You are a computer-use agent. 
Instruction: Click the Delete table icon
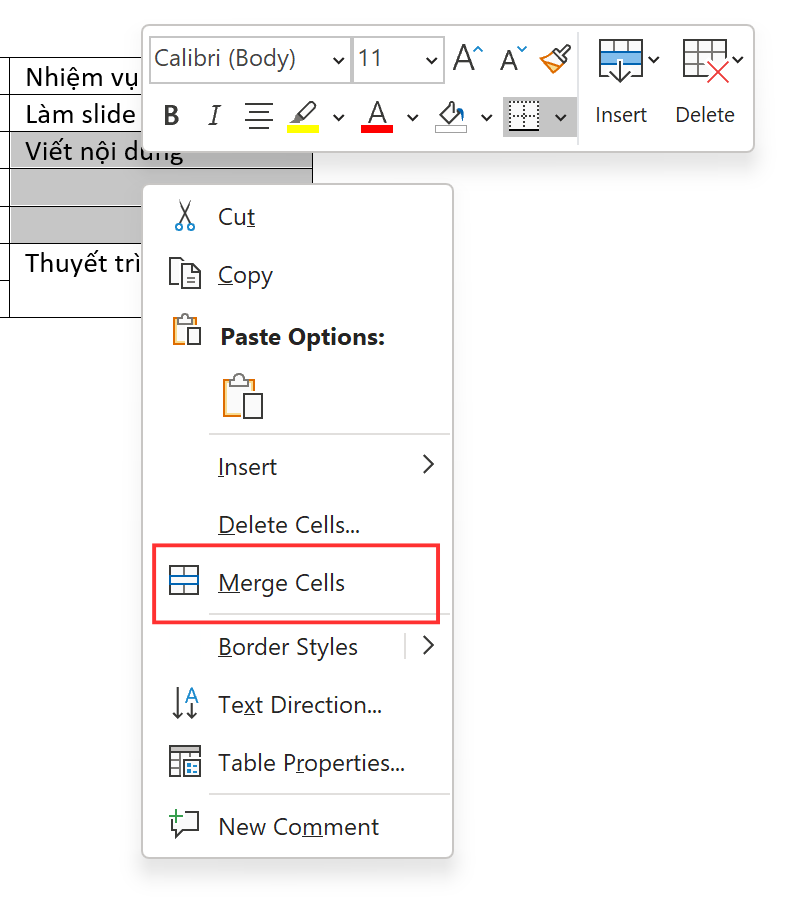[704, 59]
